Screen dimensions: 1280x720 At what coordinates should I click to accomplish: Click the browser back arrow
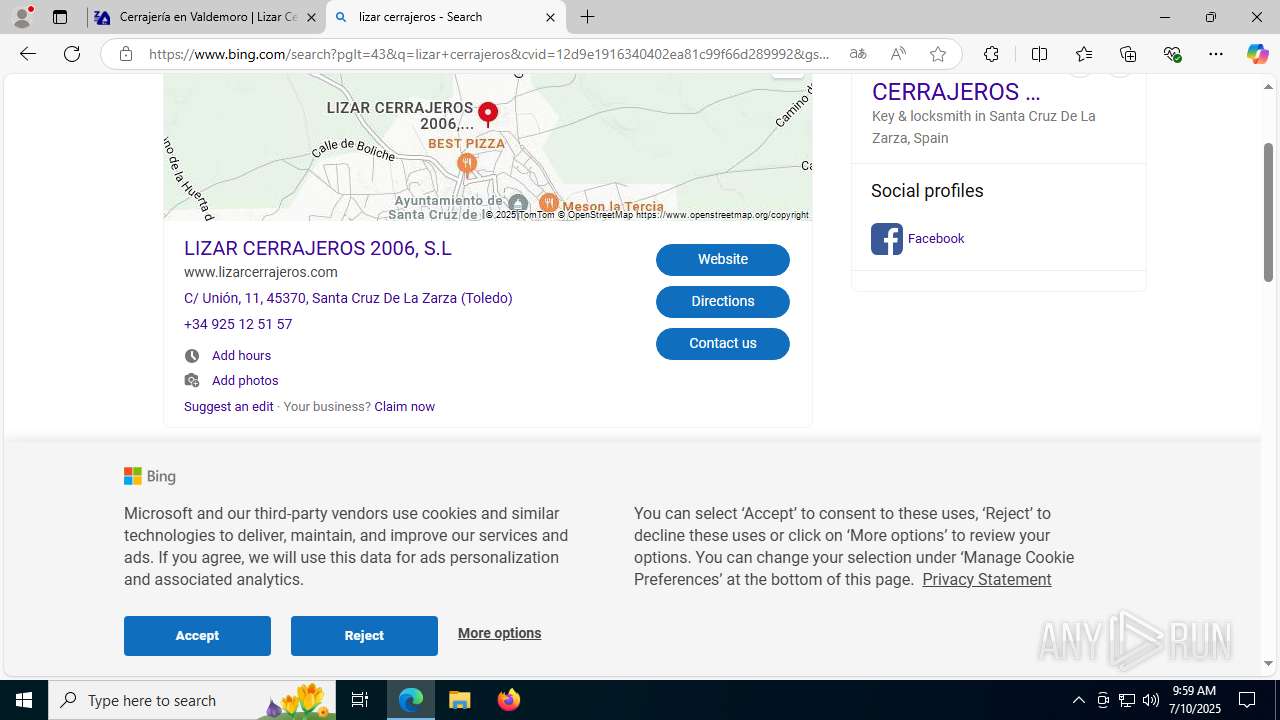(28, 54)
